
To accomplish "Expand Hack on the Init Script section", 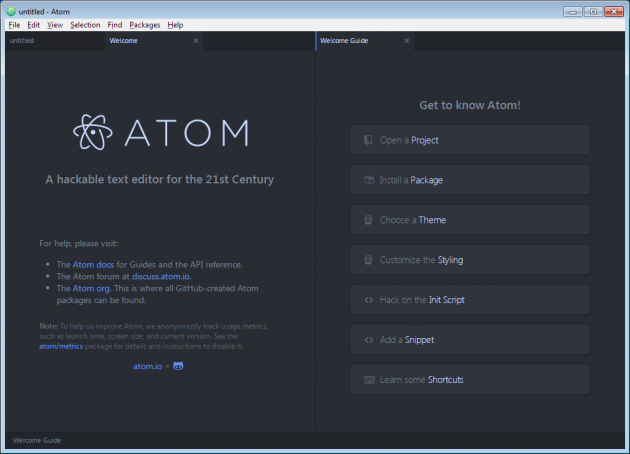I will (x=470, y=300).
